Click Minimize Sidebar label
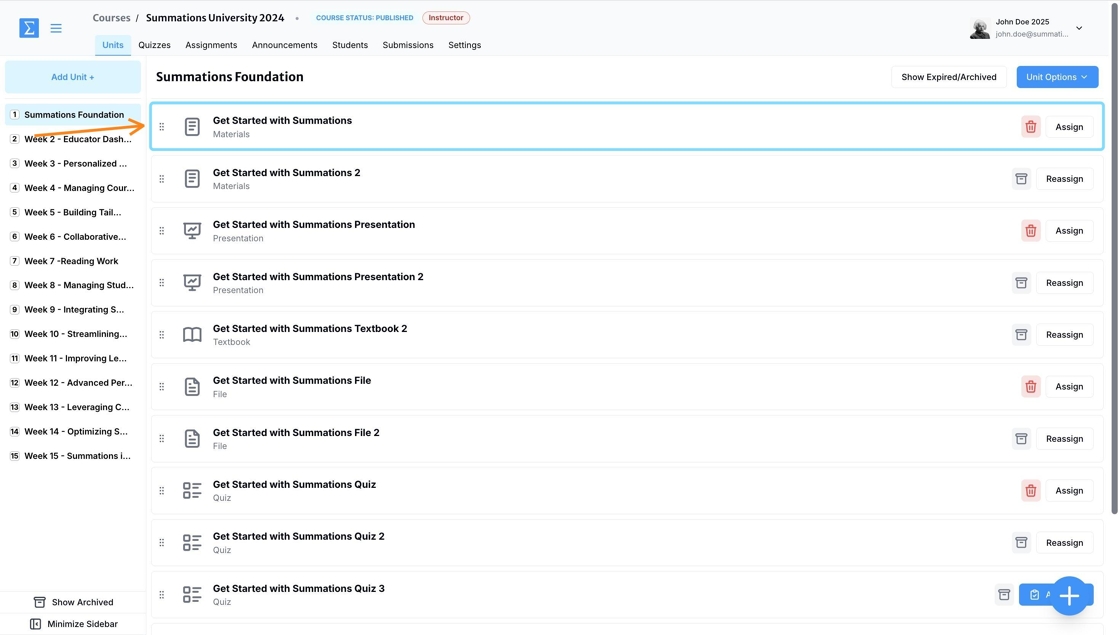 click(x=82, y=624)
